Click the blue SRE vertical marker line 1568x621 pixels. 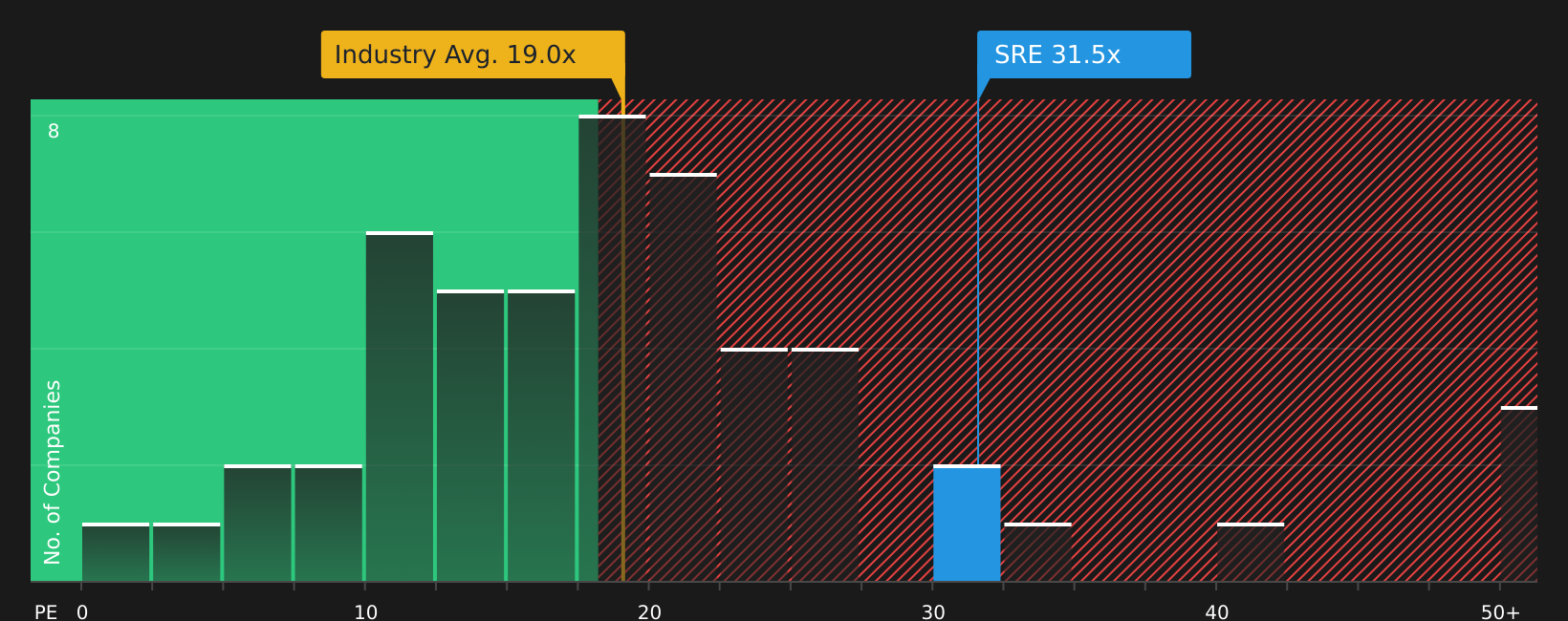(978, 282)
